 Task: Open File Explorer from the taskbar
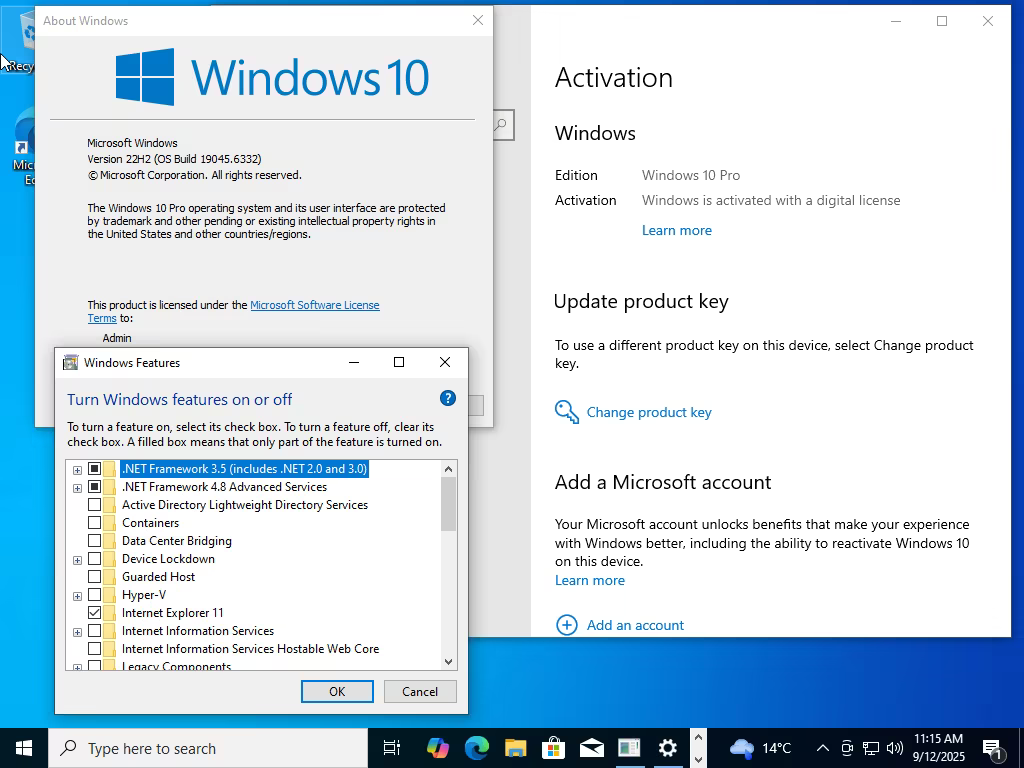(x=515, y=748)
